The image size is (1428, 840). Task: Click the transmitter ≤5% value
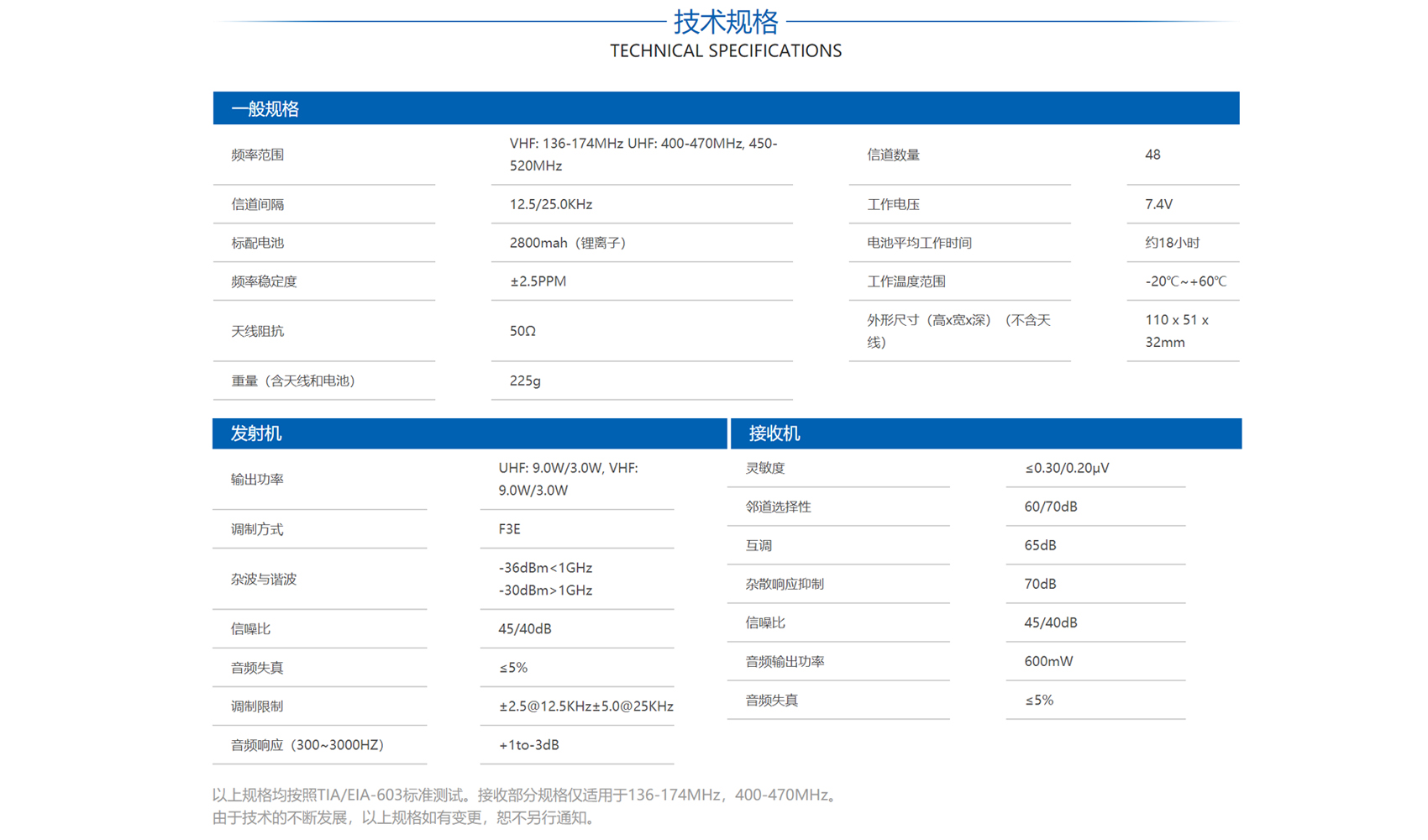pos(513,667)
